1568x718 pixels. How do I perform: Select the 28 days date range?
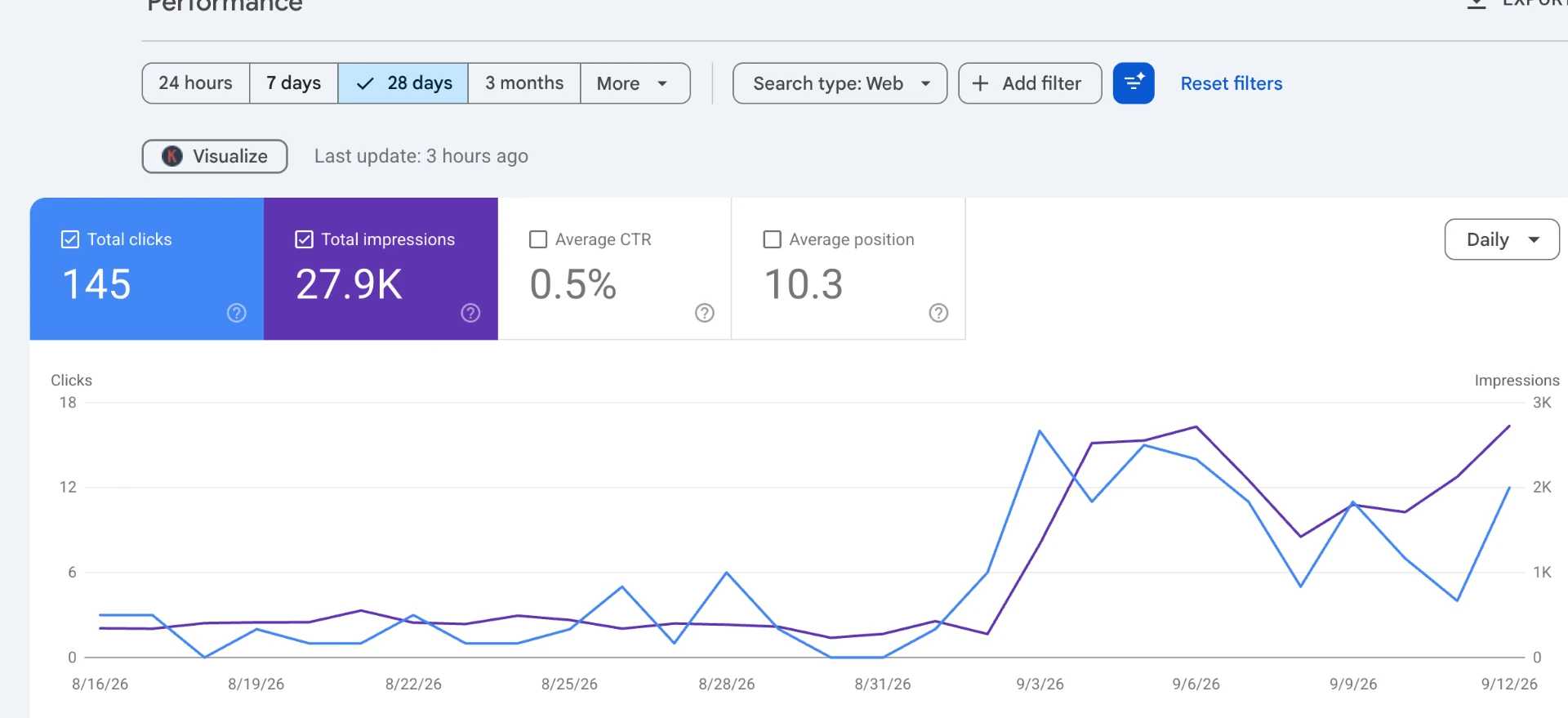click(403, 83)
